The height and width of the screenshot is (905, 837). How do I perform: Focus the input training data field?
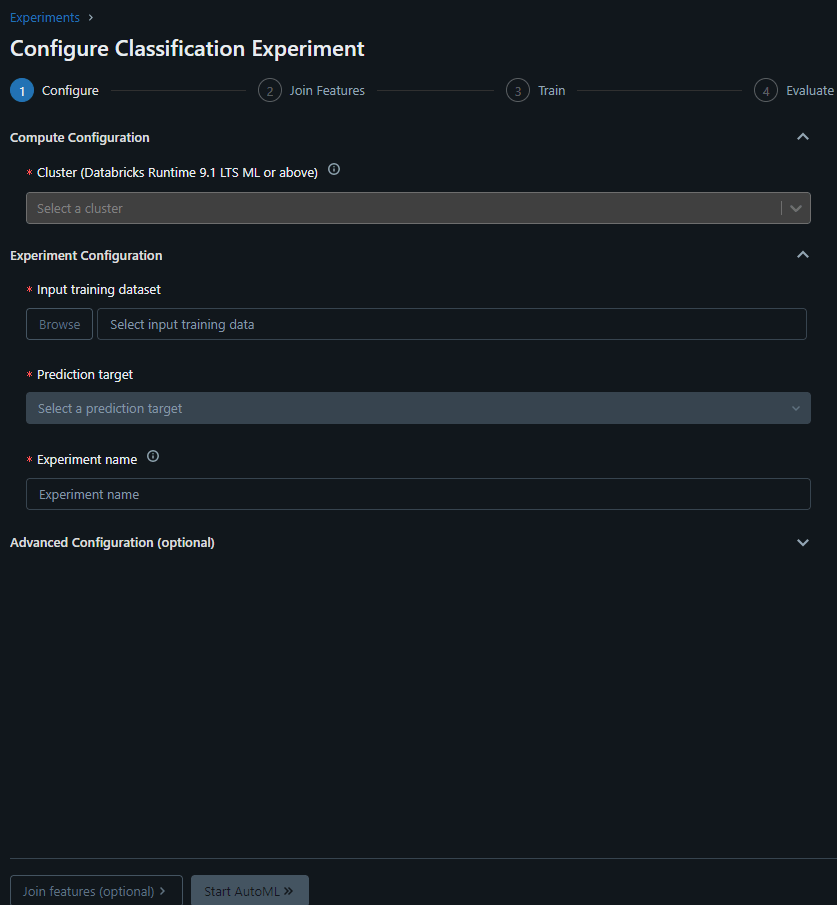click(x=451, y=324)
